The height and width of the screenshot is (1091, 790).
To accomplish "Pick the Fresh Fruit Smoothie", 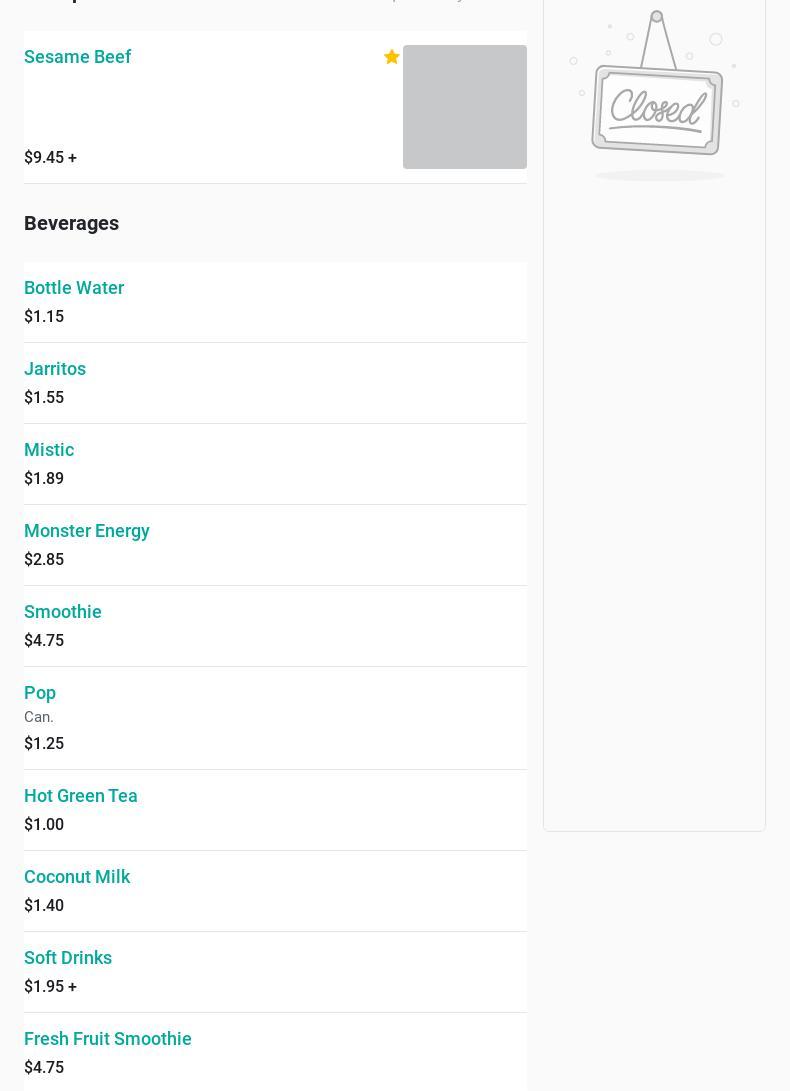I will pyautogui.click(x=108, y=1039).
